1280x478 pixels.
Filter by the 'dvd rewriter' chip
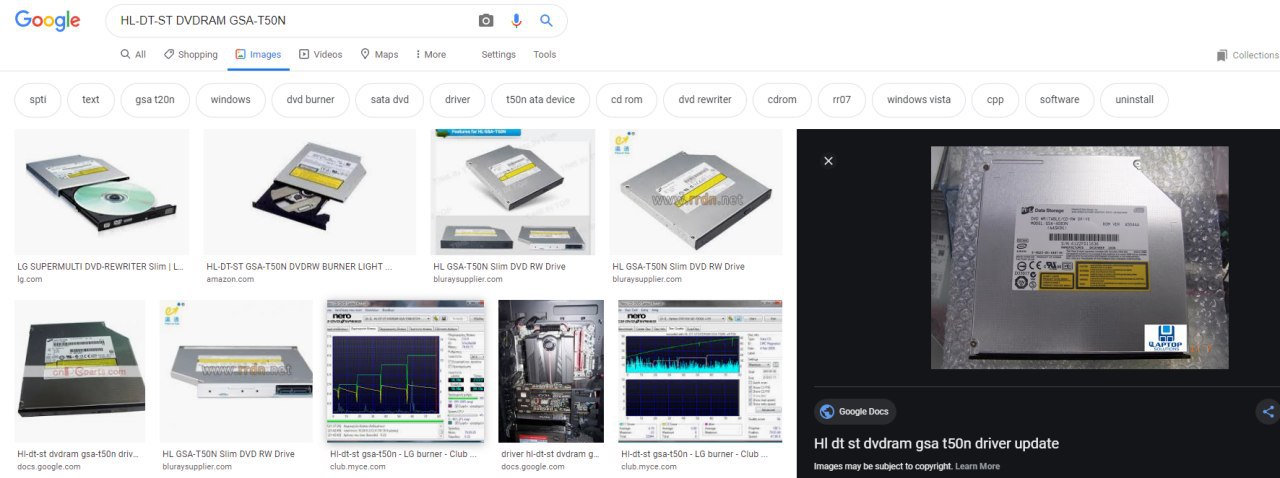point(705,100)
